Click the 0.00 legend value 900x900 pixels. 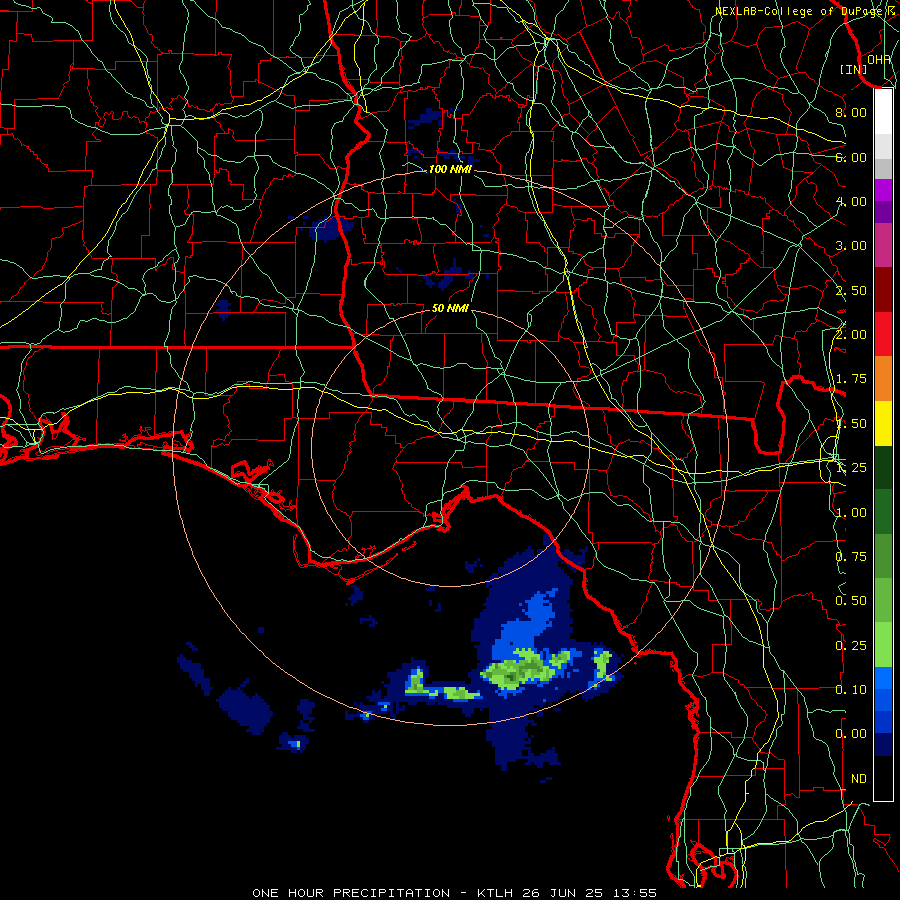851,734
